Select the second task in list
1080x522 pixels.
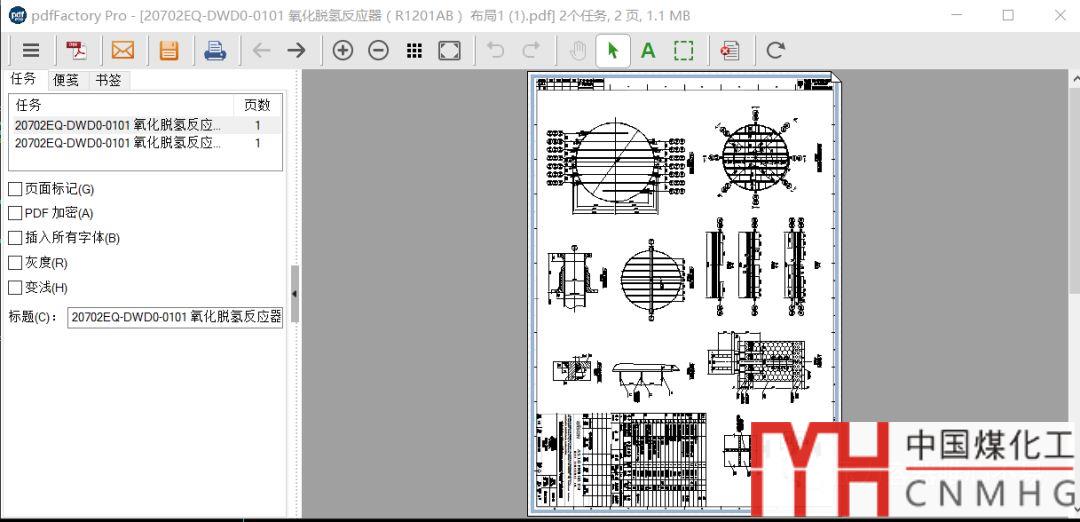point(117,143)
